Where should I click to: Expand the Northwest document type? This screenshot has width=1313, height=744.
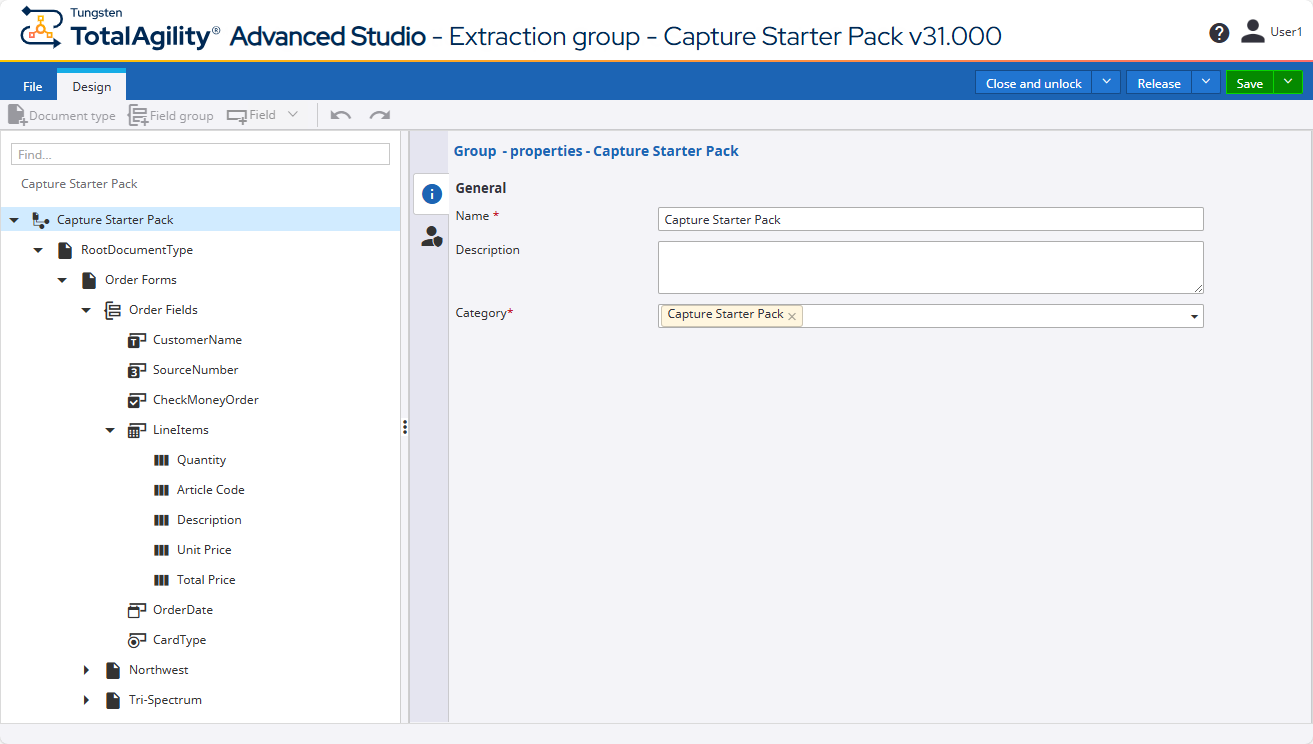86,670
